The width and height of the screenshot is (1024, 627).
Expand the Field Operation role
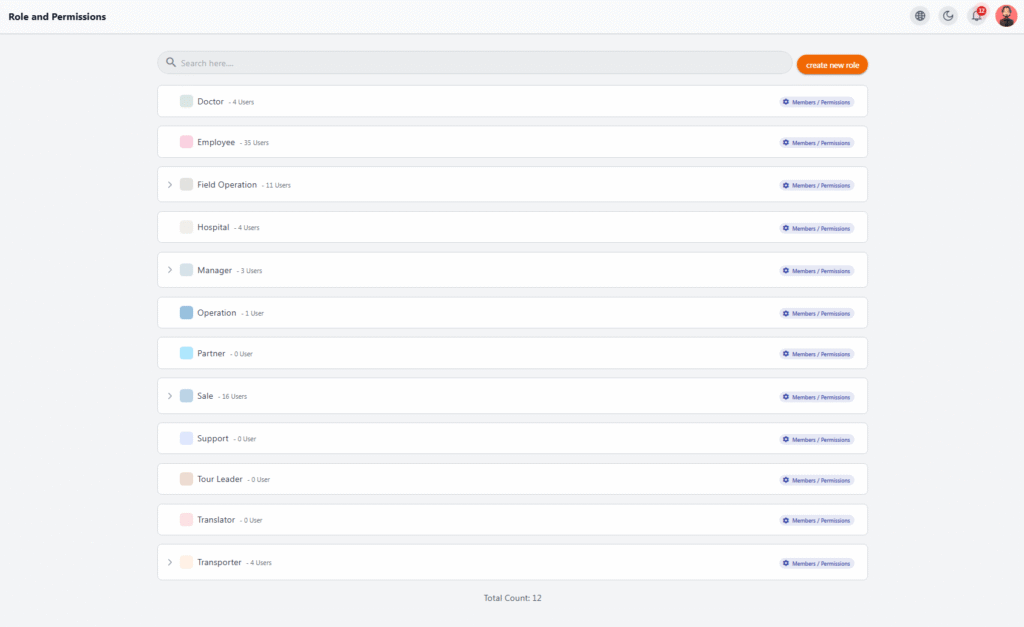pos(170,185)
